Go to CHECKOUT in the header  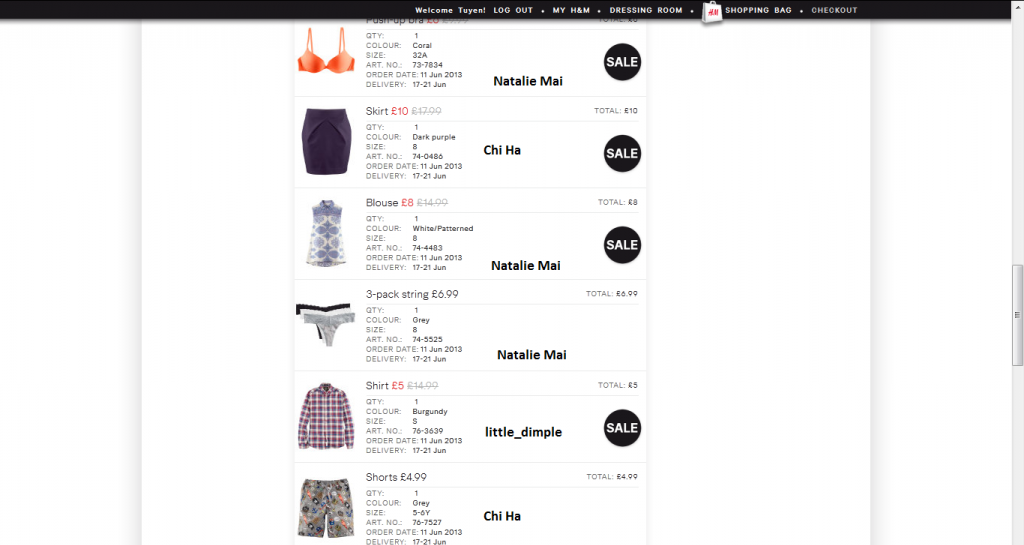834,10
